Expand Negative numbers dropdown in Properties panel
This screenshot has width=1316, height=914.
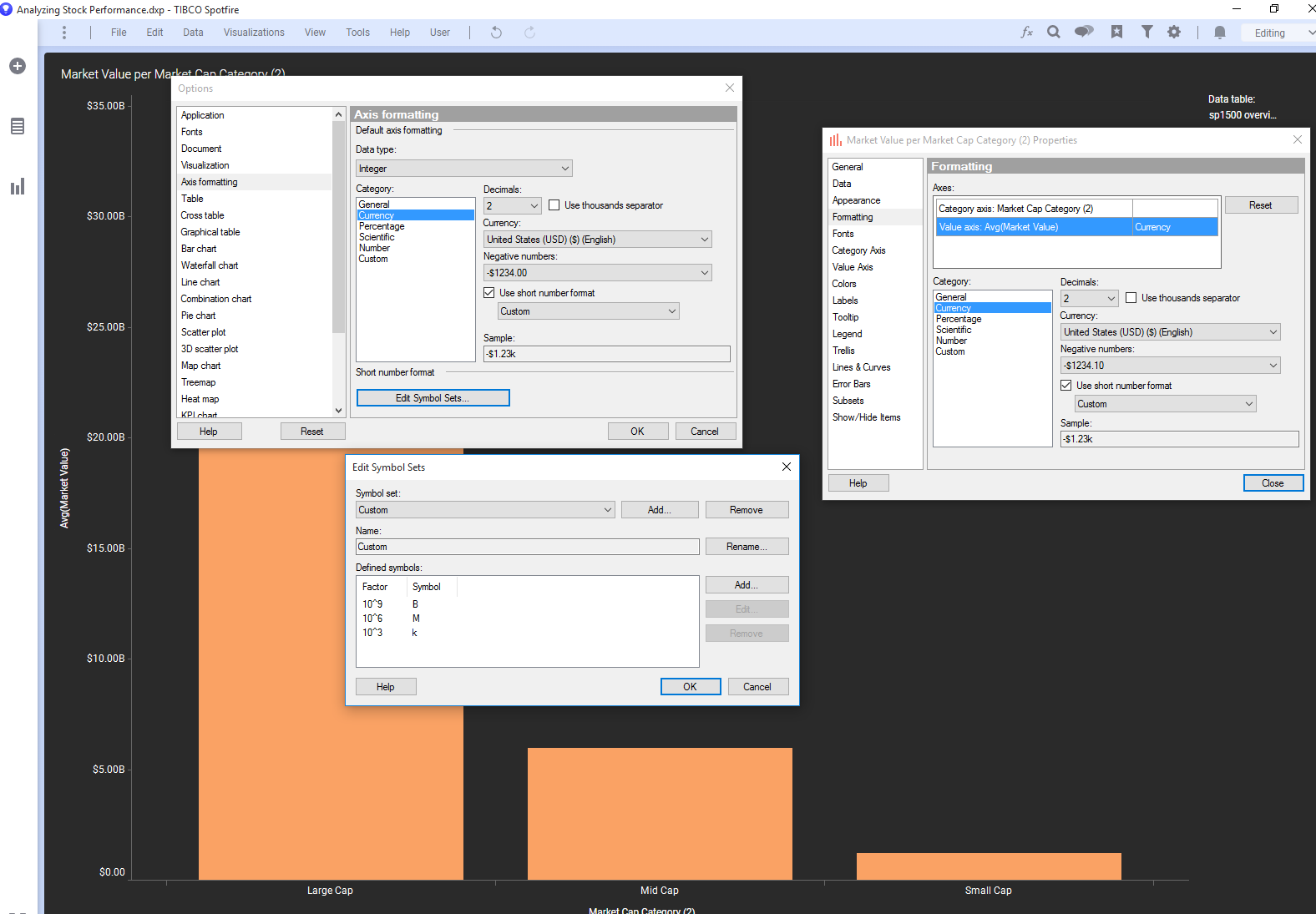(1170, 366)
